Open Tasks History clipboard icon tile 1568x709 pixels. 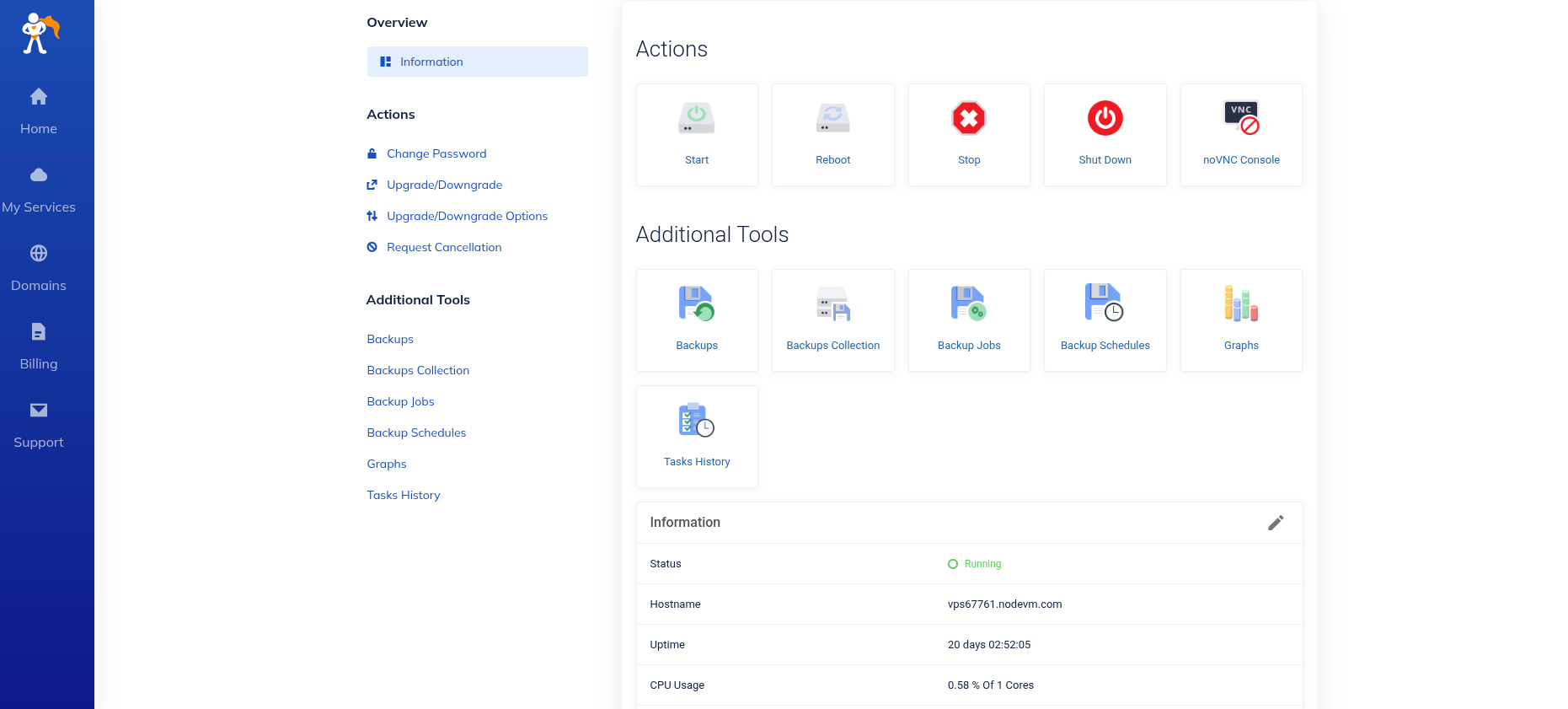pos(697,420)
